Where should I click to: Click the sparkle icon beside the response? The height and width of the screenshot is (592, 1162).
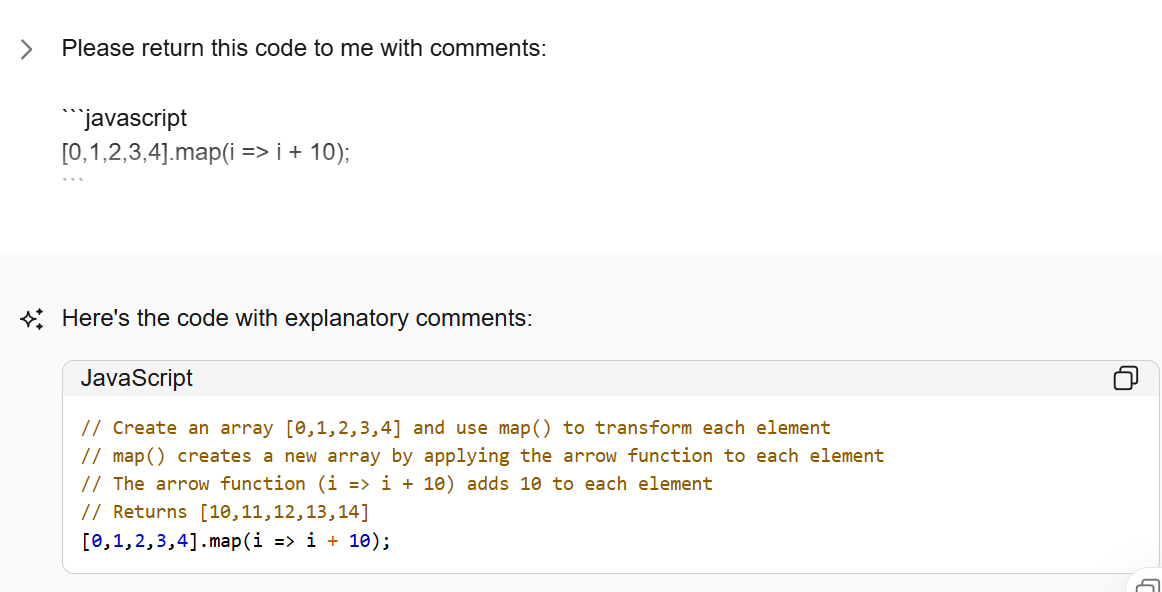pos(31,319)
